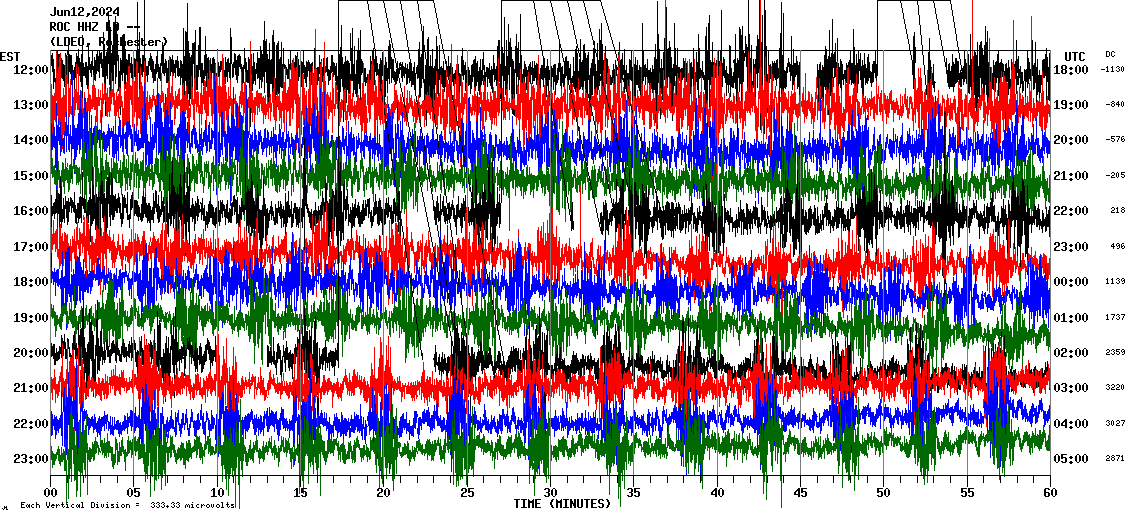Viewport: 1130px width, 519px height.
Task: Click the 15 minute tick label
Action: [301, 493]
